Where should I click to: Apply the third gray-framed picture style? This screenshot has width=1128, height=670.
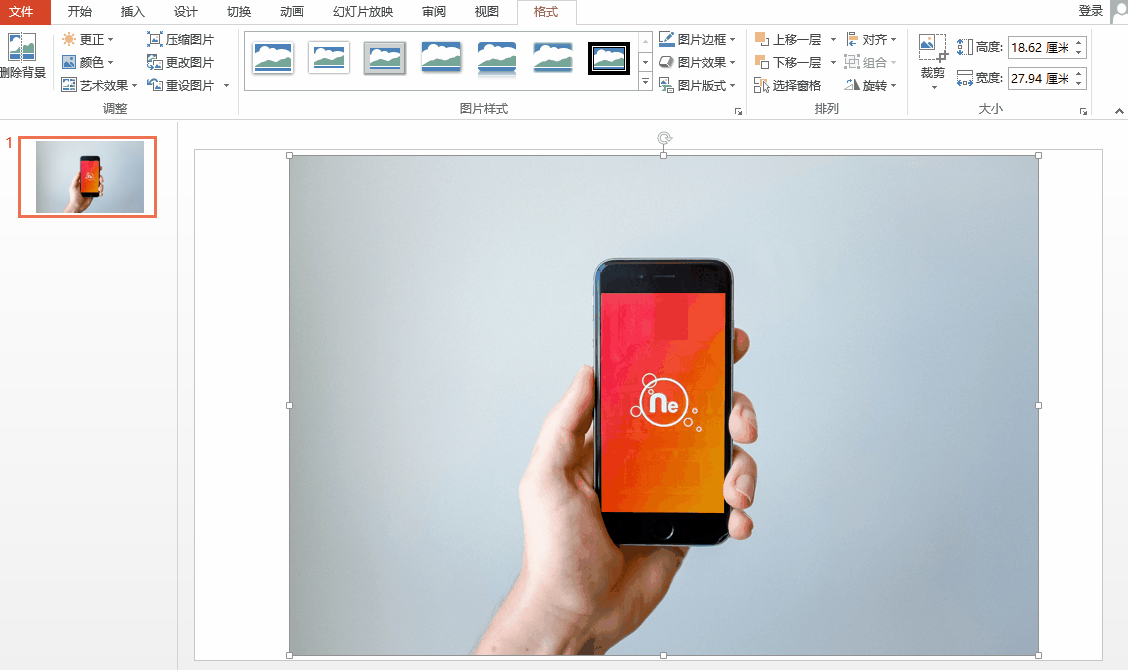coord(385,58)
